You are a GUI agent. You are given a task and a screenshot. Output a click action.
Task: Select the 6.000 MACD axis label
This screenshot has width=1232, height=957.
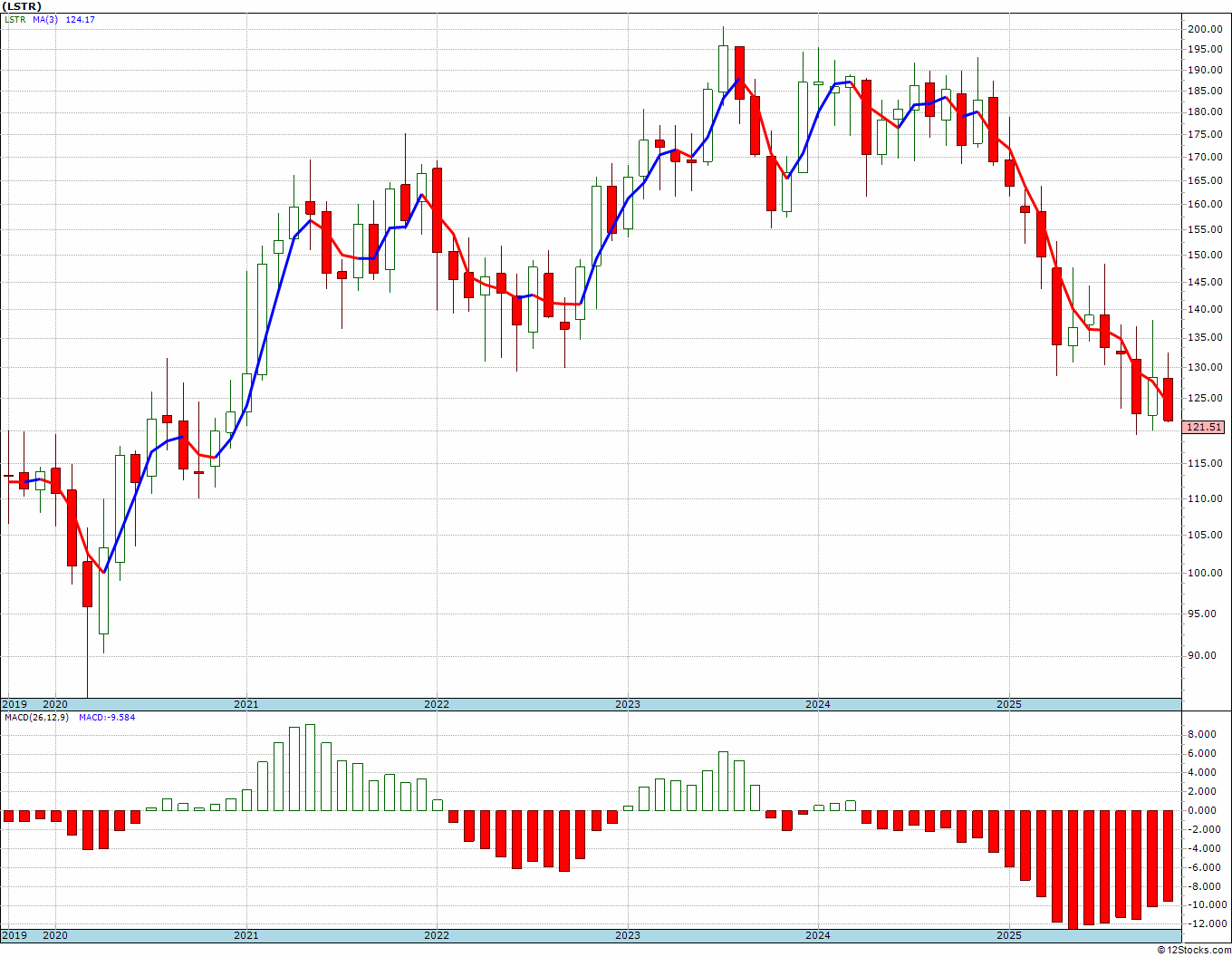(x=1204, y=754)
